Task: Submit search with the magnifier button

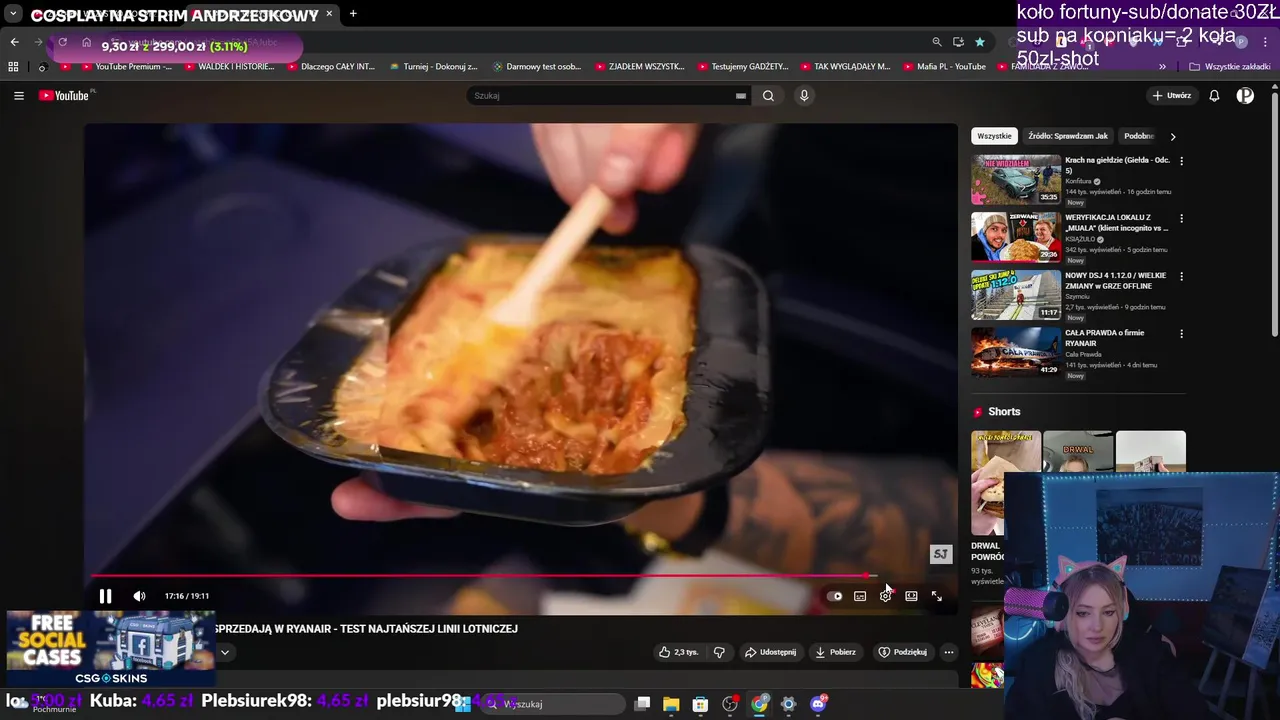Action: [x=768, y=96]
